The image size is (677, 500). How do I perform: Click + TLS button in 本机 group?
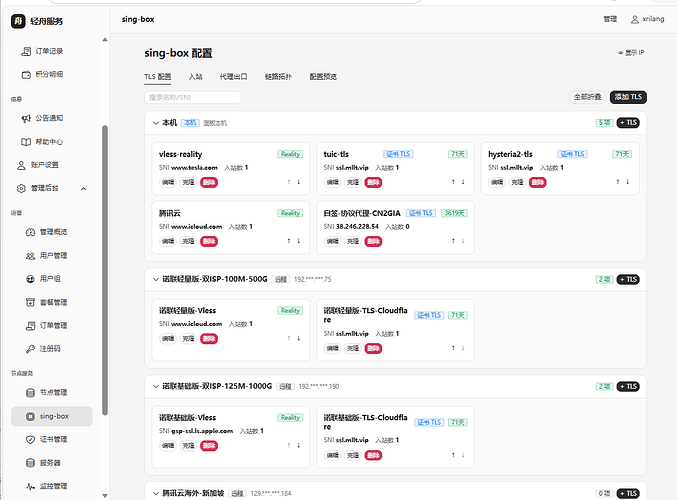[628, 123]
